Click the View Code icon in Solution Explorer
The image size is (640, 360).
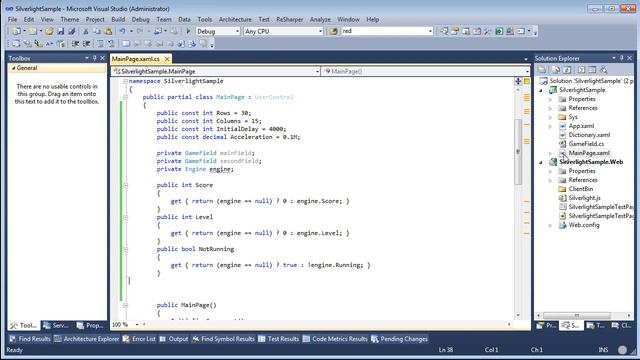coord(581,70)
